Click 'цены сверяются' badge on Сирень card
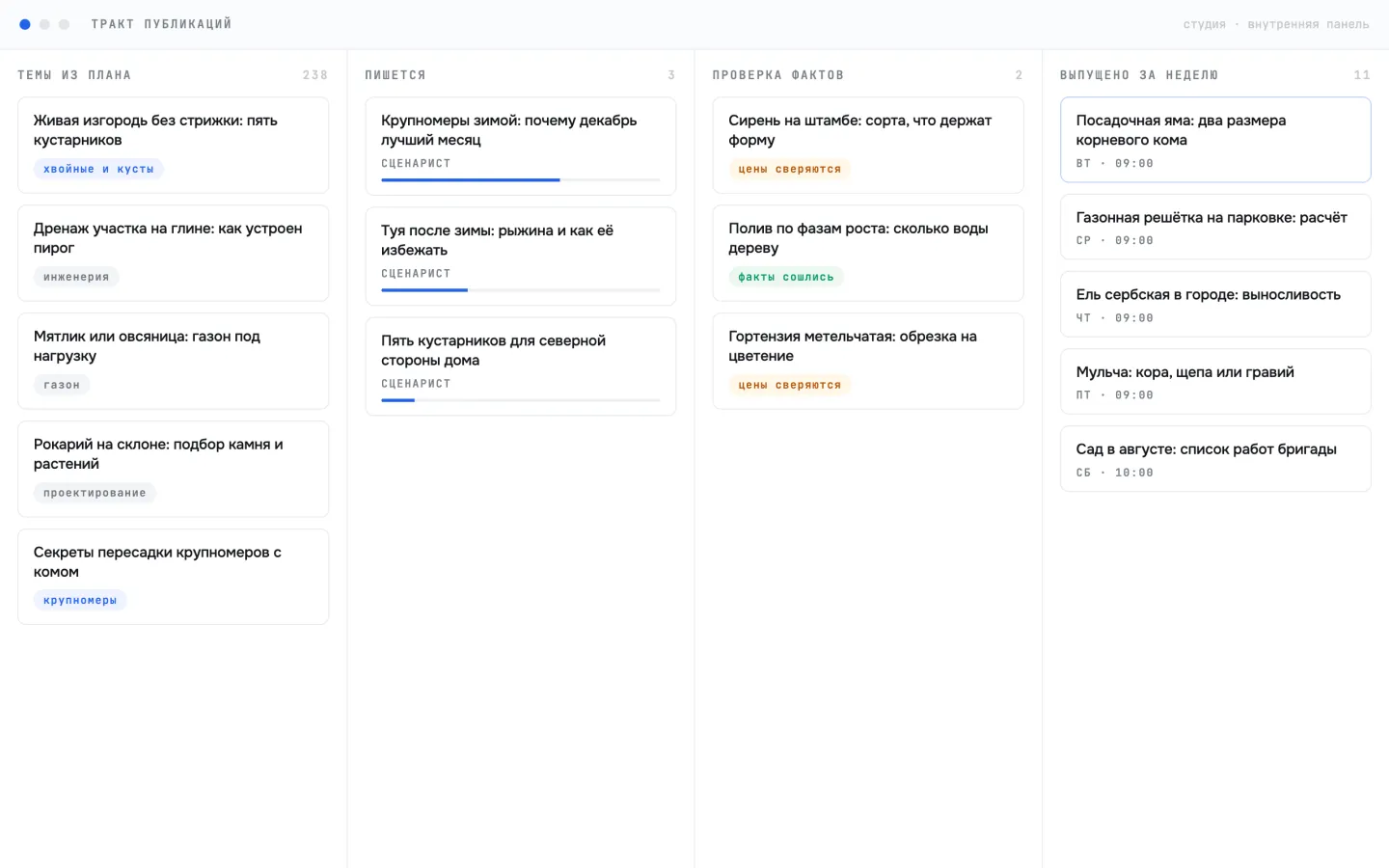 coord(789,169)
